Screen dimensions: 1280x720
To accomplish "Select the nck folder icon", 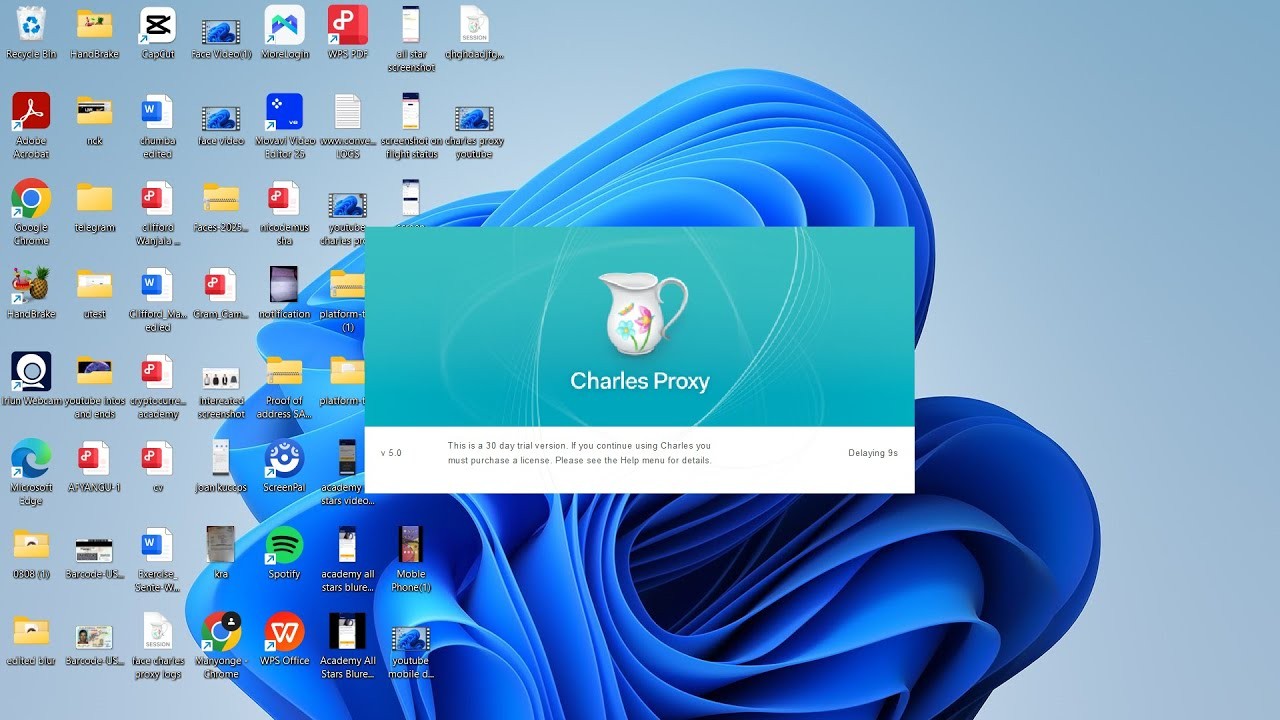I will tap(94, 120).
